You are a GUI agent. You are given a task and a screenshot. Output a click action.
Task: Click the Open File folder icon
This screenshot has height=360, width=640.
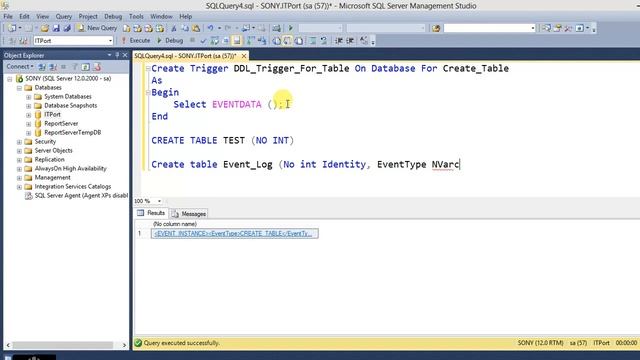44,28
